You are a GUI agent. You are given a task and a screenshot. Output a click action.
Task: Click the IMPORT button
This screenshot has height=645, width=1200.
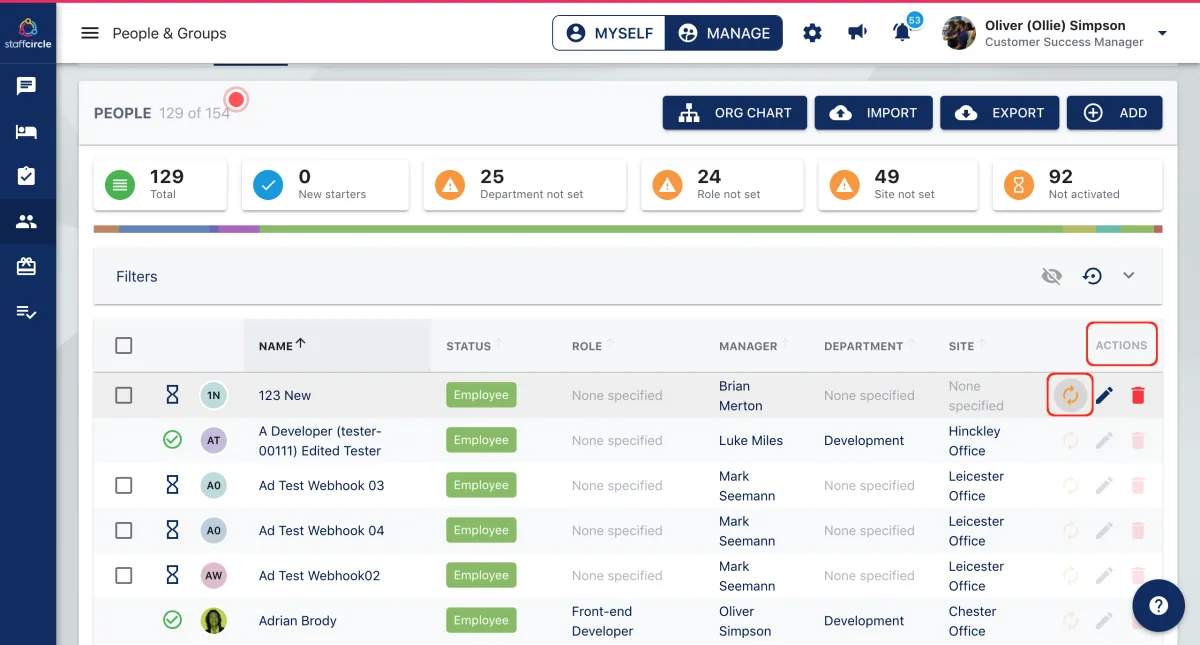pos(873,113)
